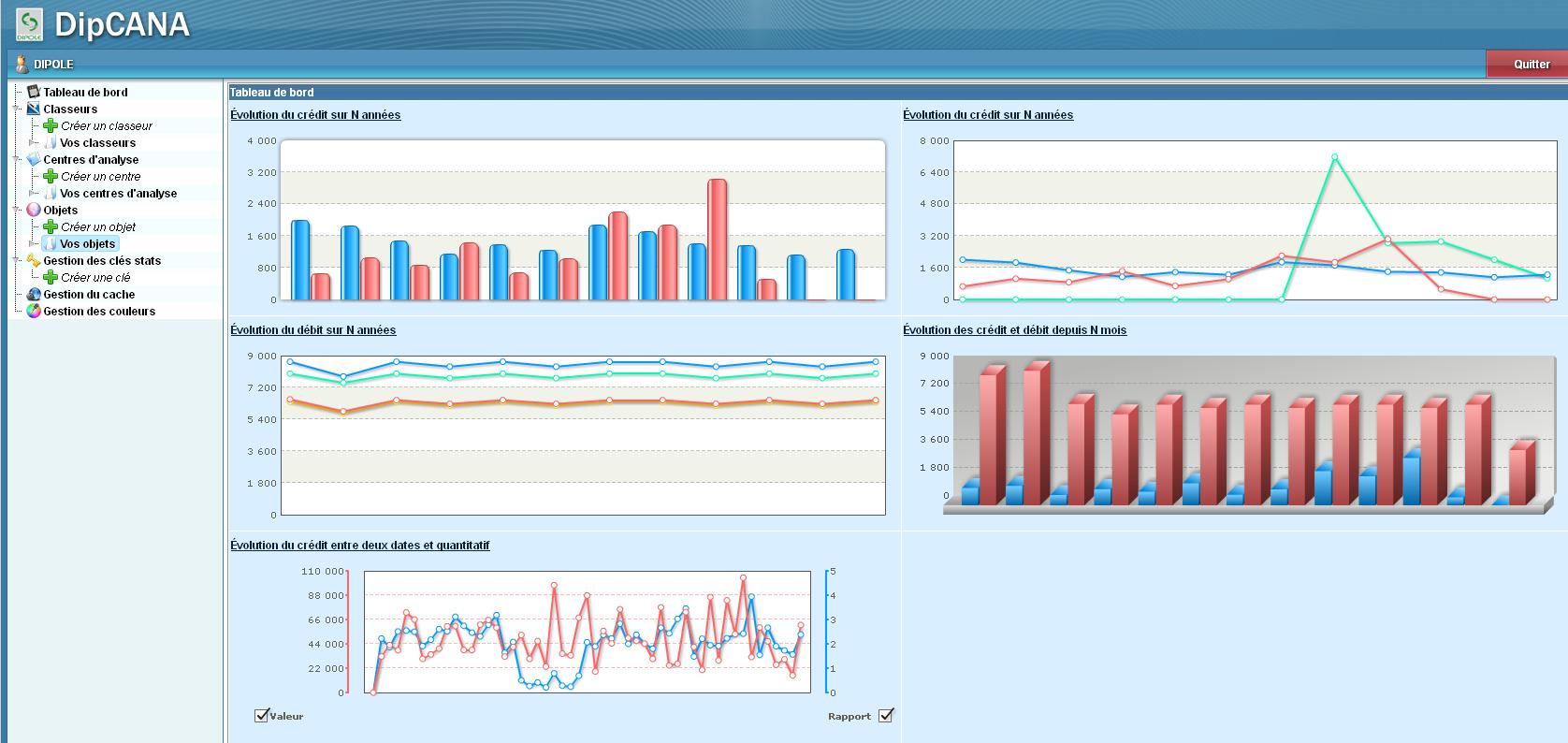
Task: Click the Classeurs binder icon
Action: click(x=34, y=109)
